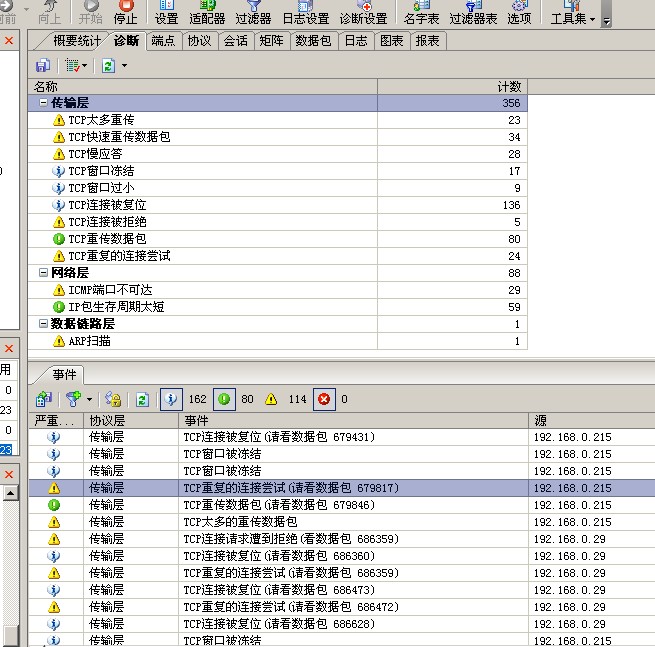Toggle warning events filter showing 114
Viewport: 655px width, 647px height.
(271, 399)
